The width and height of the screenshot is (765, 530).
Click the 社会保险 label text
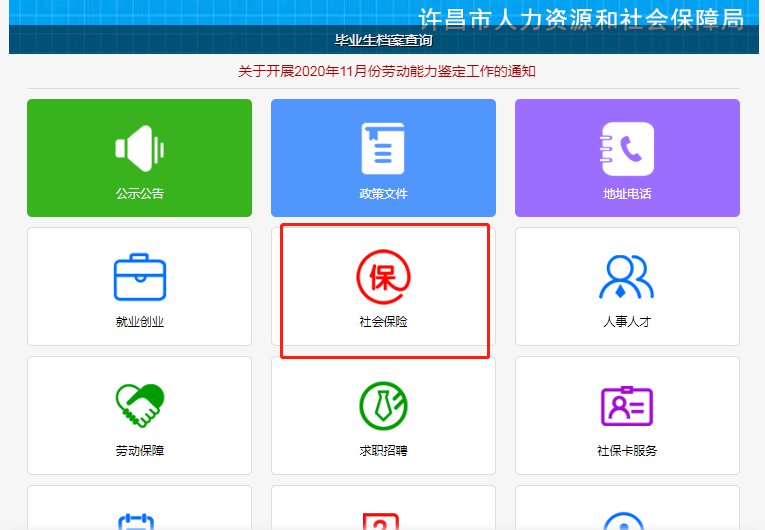383,322
